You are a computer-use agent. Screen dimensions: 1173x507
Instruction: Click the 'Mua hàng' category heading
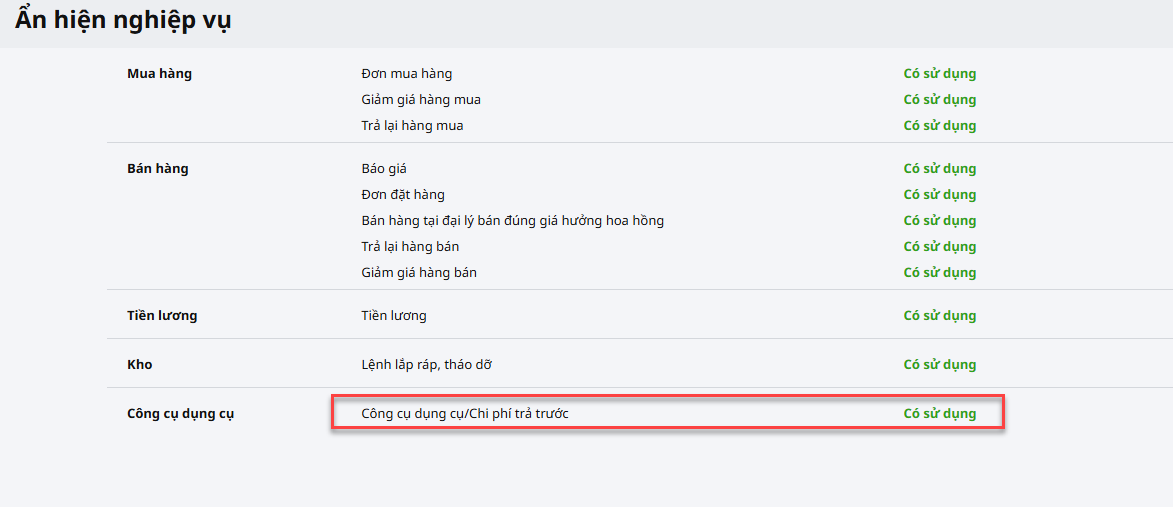159,74
